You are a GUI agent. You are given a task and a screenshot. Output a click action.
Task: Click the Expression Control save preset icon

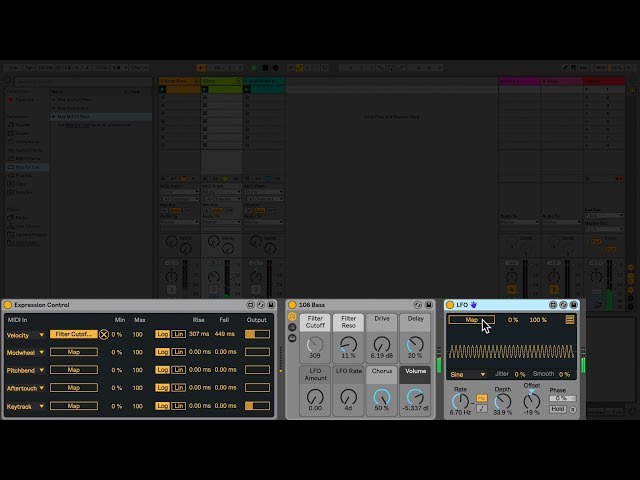click(271, 305)
